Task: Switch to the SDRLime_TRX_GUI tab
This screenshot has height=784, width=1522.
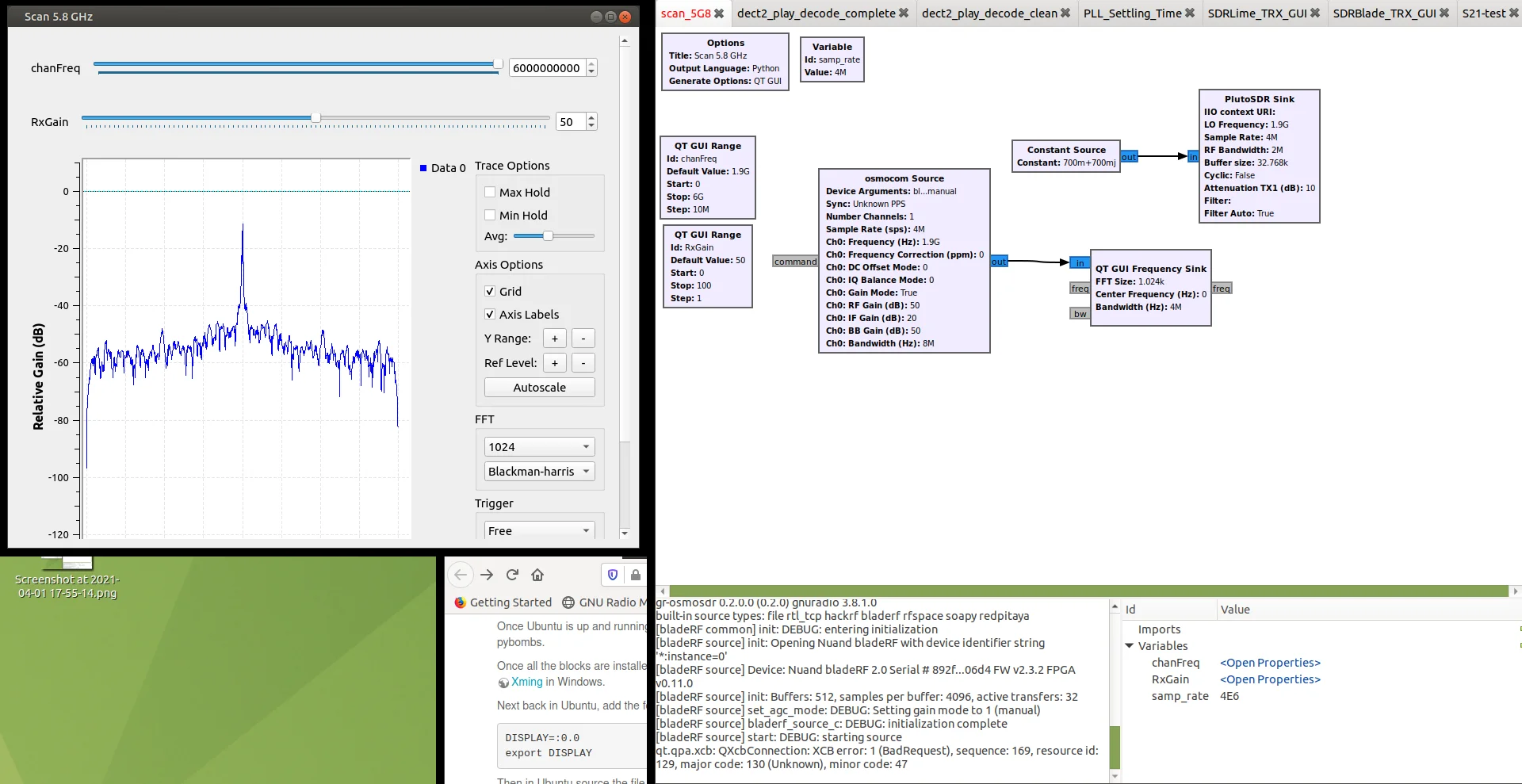Action: coord(1256,13)
